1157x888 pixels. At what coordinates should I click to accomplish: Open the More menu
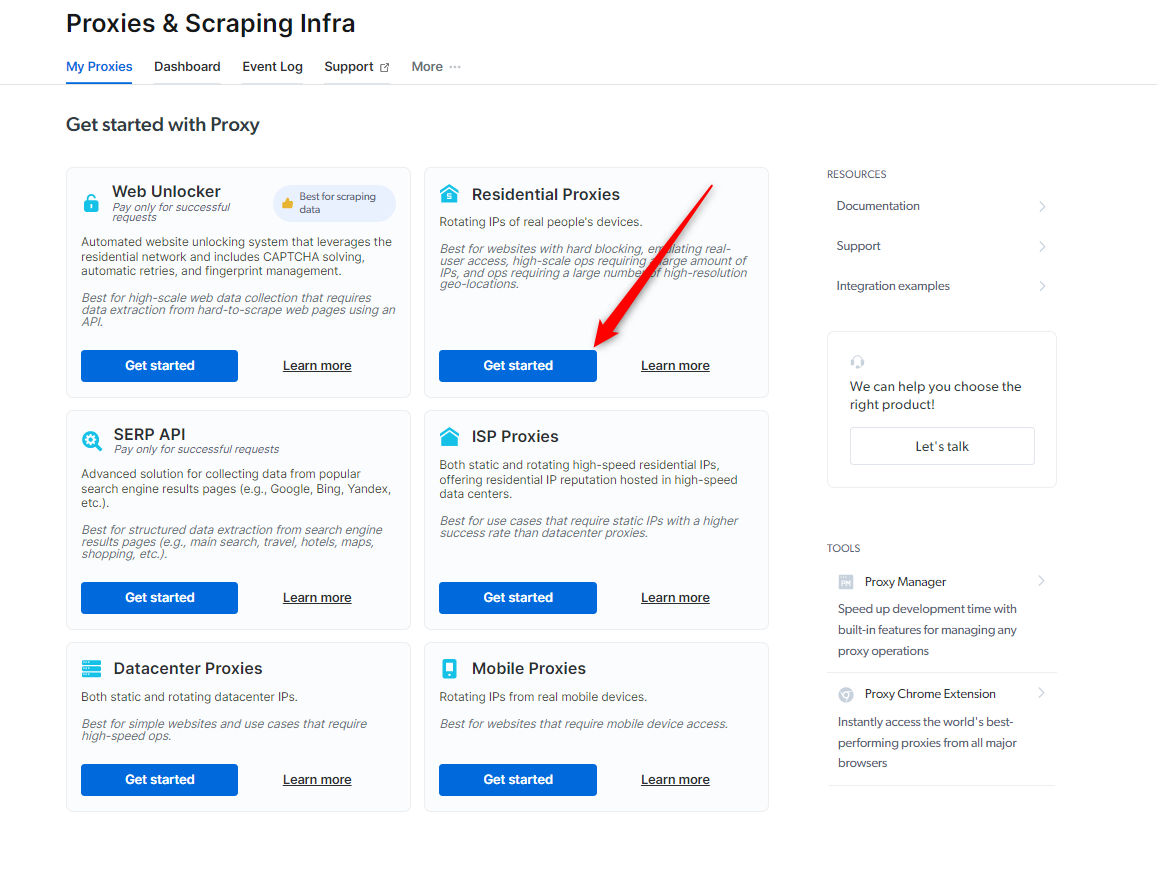(436, 67)
